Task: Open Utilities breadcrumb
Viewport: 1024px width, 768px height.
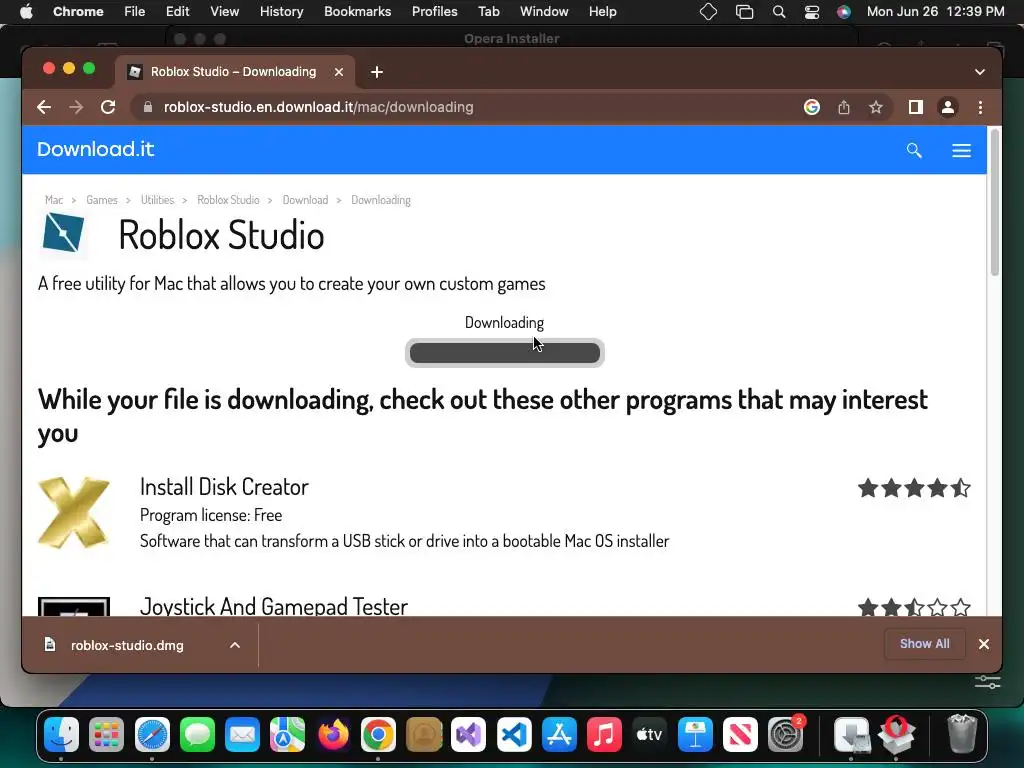Action: coord(157,200)
